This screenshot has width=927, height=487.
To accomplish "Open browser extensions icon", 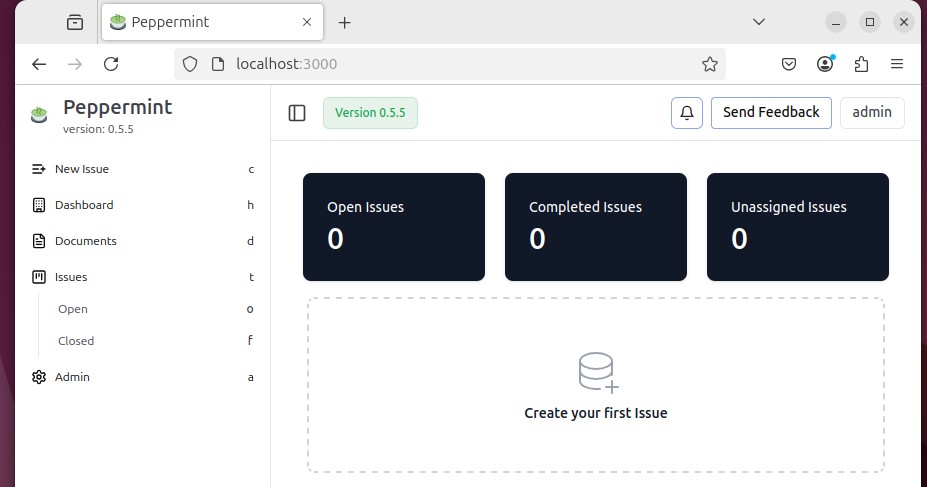I will click(861, 64).
